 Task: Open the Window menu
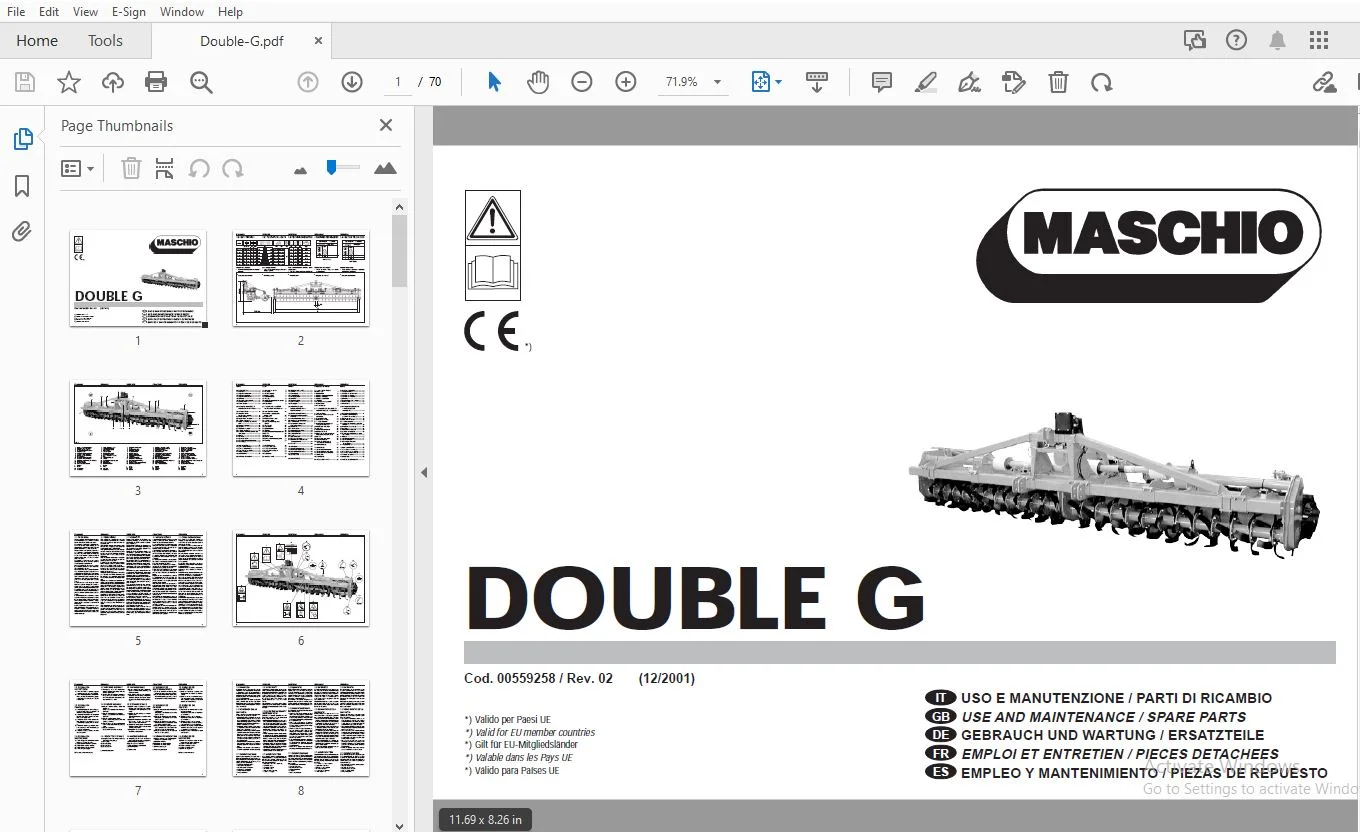[182, 12]
